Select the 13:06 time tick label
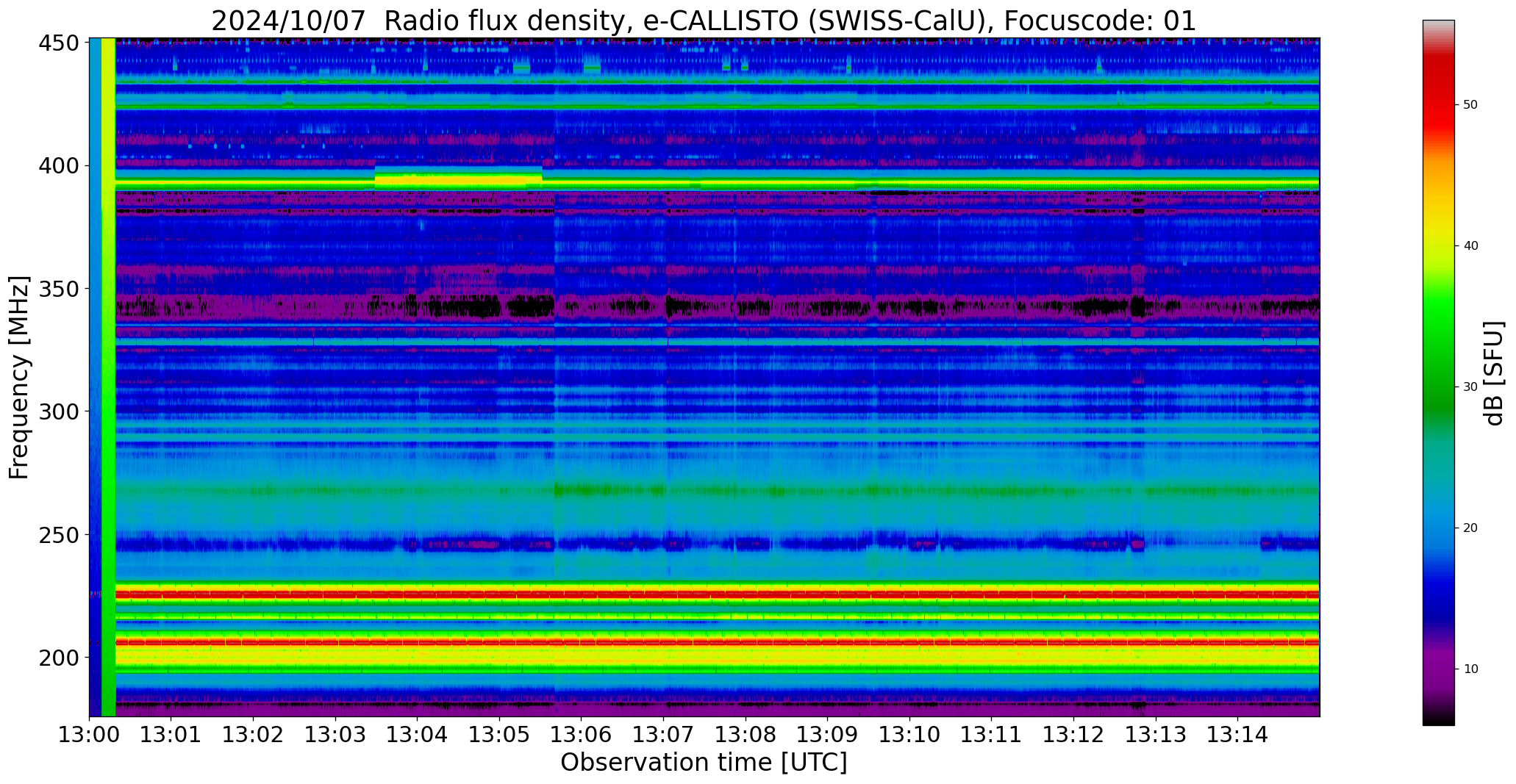 coord(582,734)
